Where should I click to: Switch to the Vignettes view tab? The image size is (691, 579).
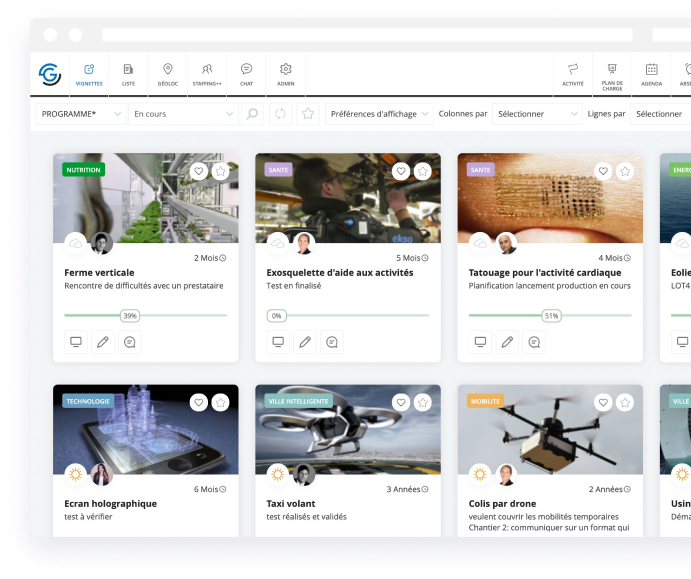pos(89,74)
